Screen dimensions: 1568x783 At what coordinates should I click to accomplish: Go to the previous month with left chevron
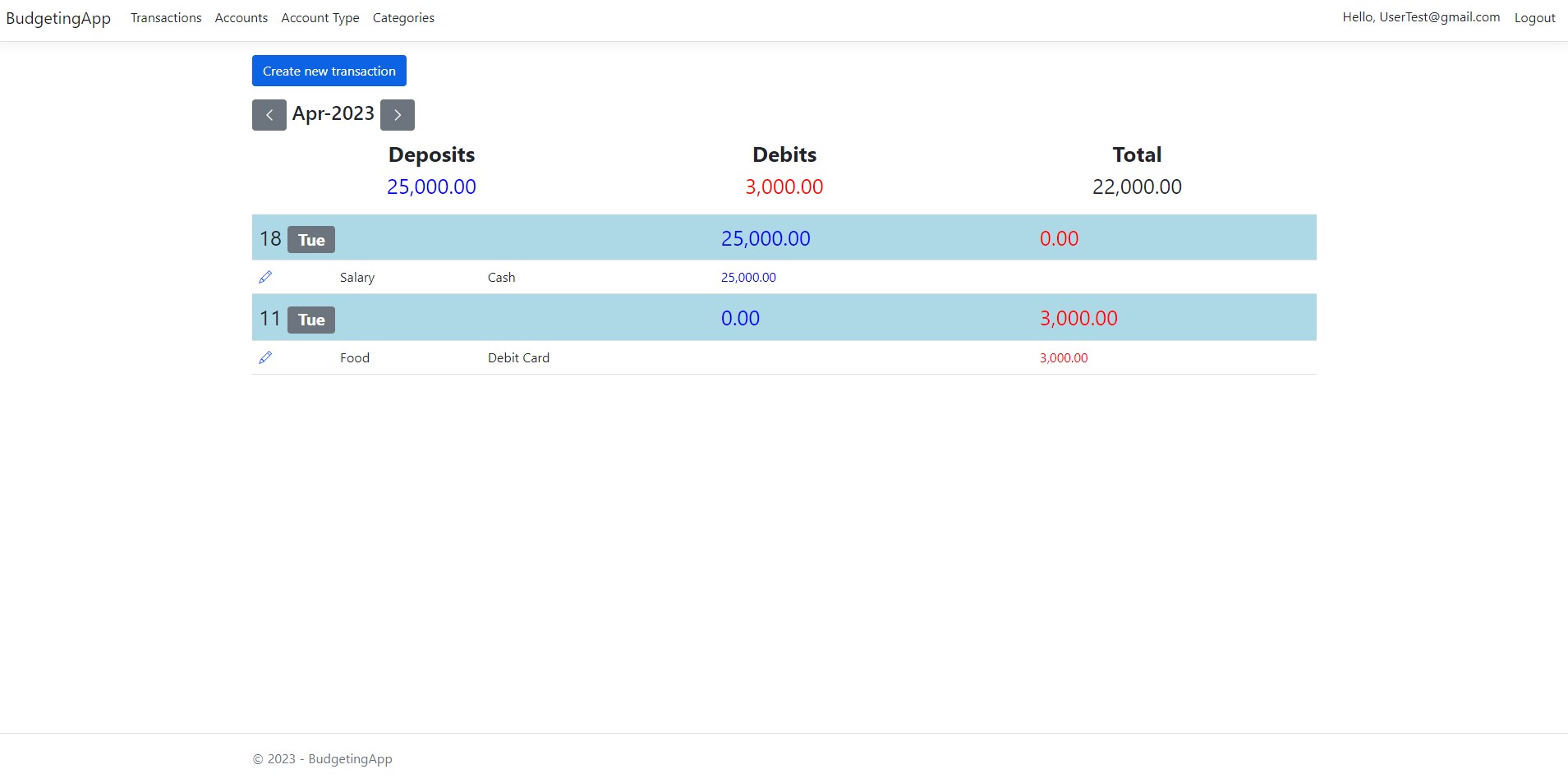coord(269,114)
